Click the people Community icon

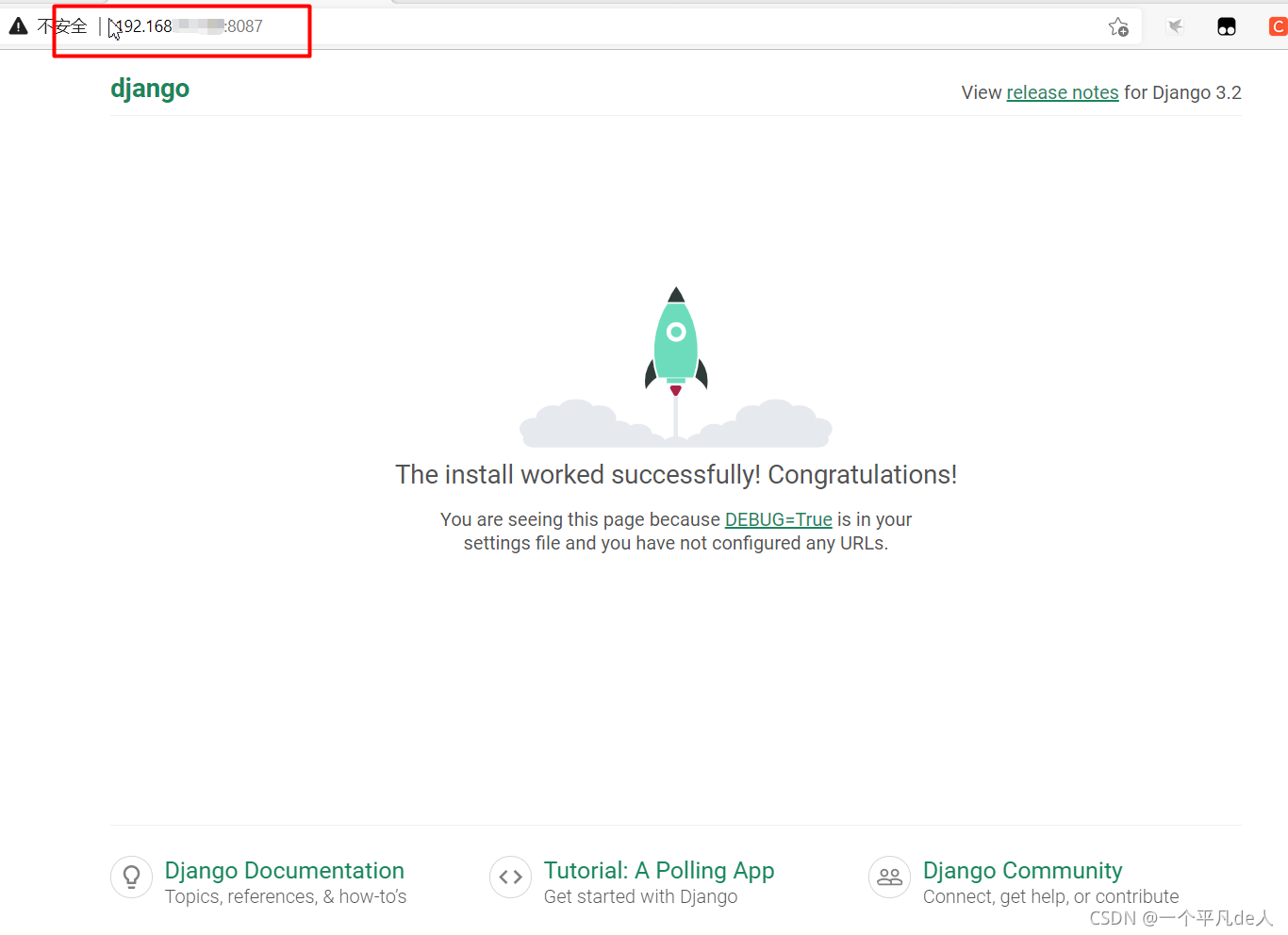click(x=890, y=878)
